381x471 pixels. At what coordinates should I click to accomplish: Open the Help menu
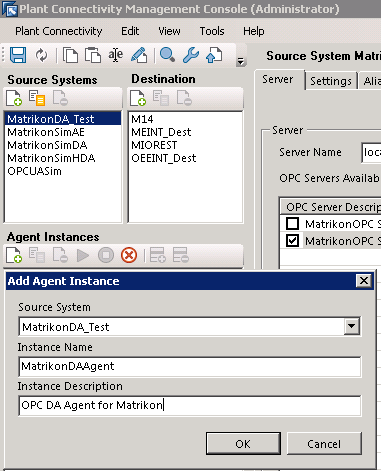(x=254, y=31)
